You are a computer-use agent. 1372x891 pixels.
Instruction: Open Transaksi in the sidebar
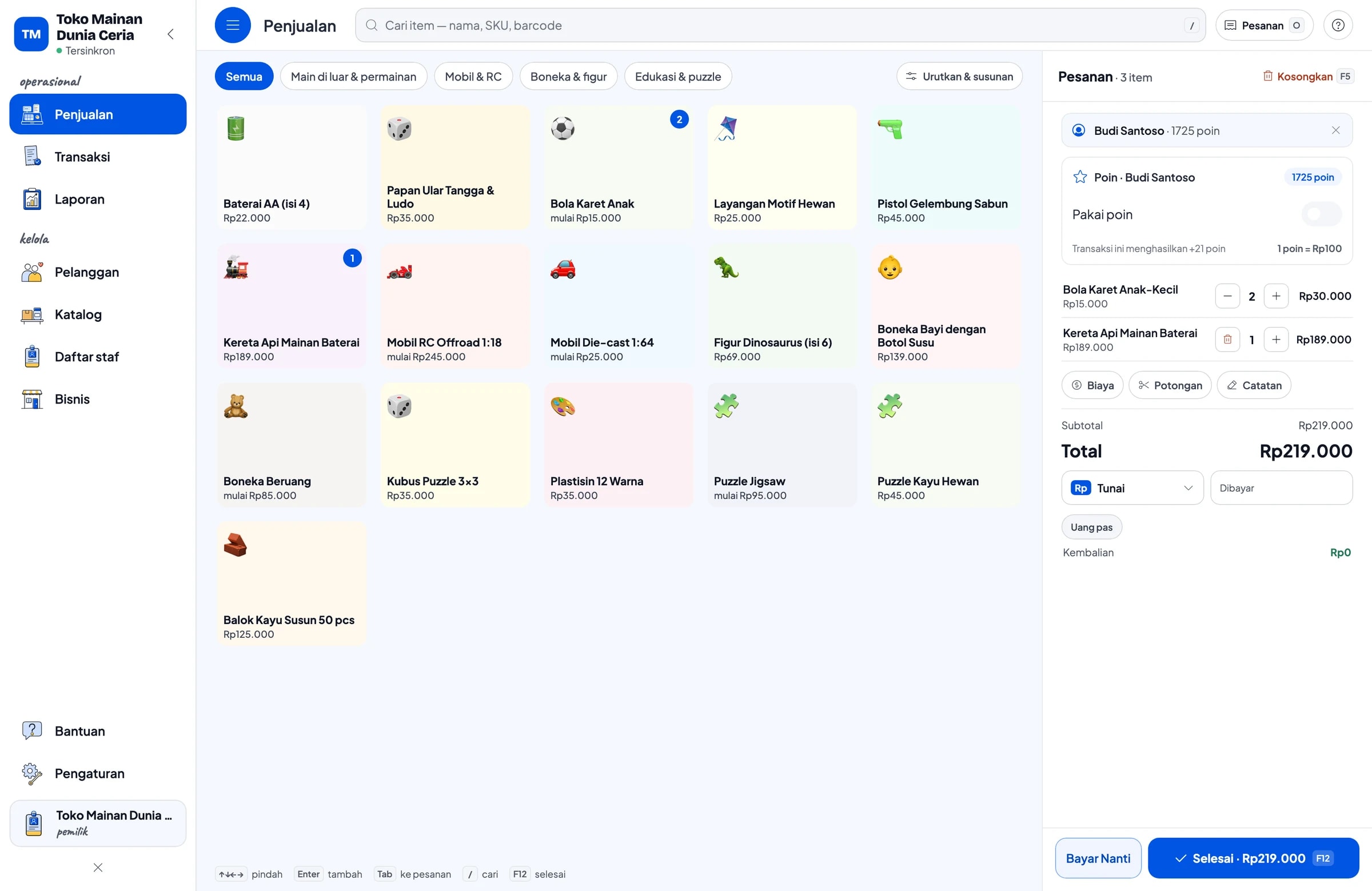pos(98,157)
